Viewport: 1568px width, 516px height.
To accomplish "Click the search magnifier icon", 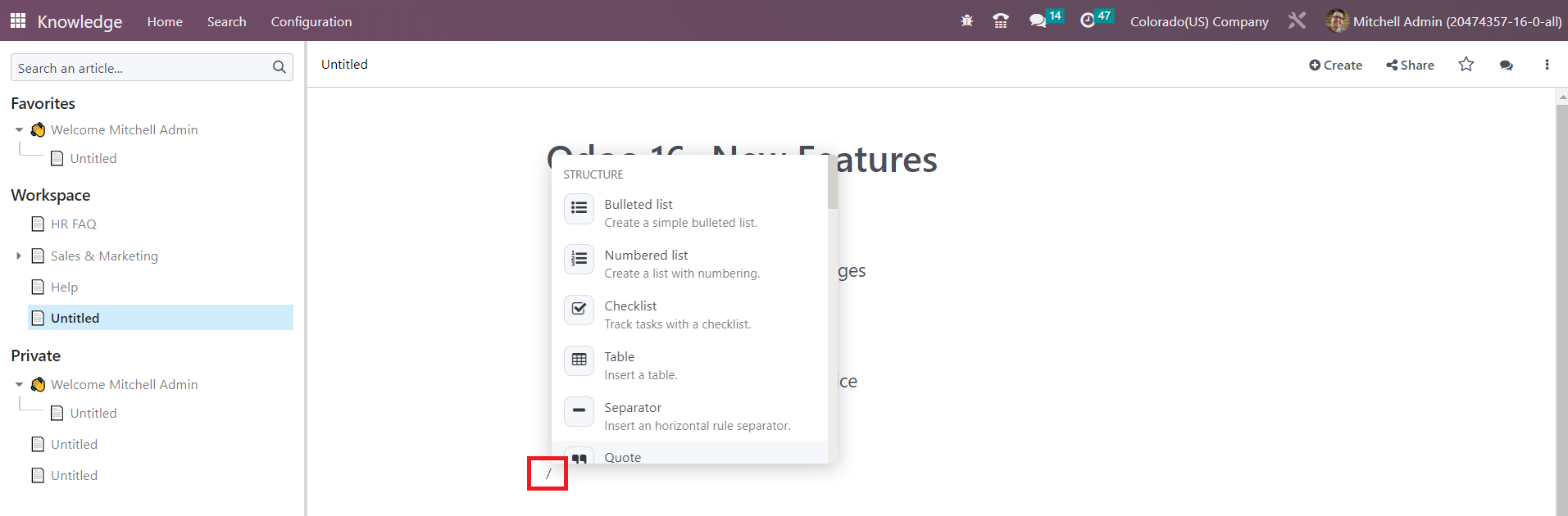I will pyautogui.click(x=280, y=67).
